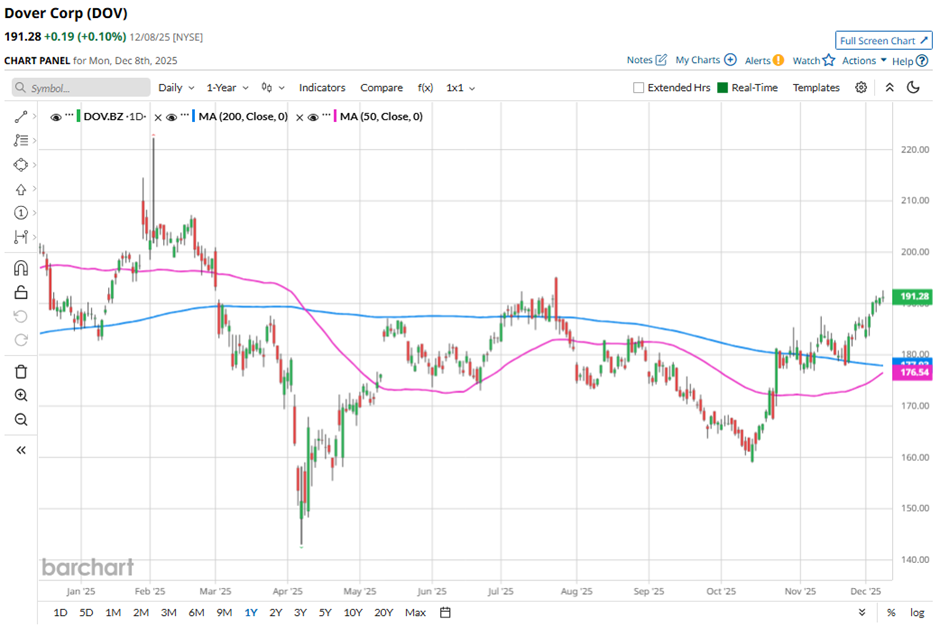Select the 6M time range
Viewport: 940px width, 627px height.
[x=196, y=612]
